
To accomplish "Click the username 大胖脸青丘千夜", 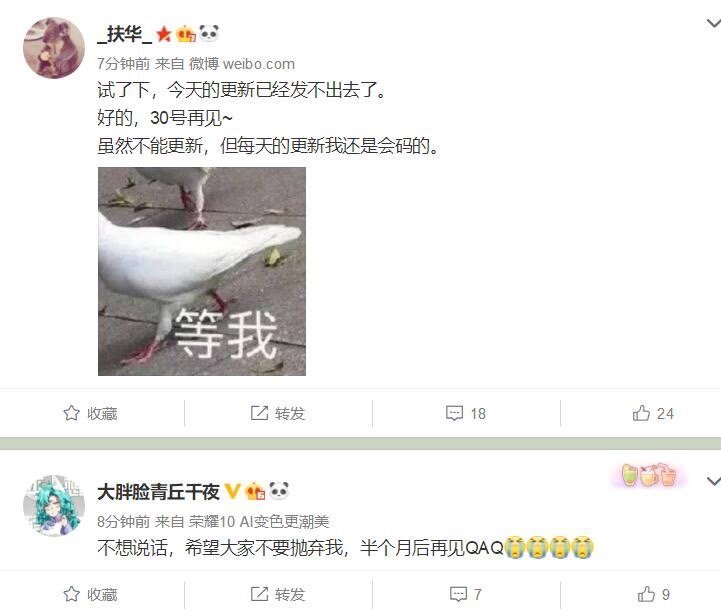I will (x=158, y=492).
